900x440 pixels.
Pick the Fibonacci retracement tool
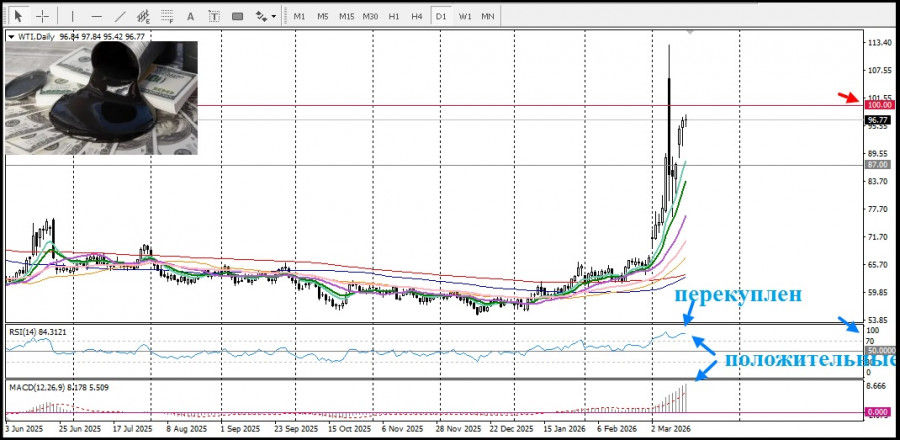tap(167, 16)
